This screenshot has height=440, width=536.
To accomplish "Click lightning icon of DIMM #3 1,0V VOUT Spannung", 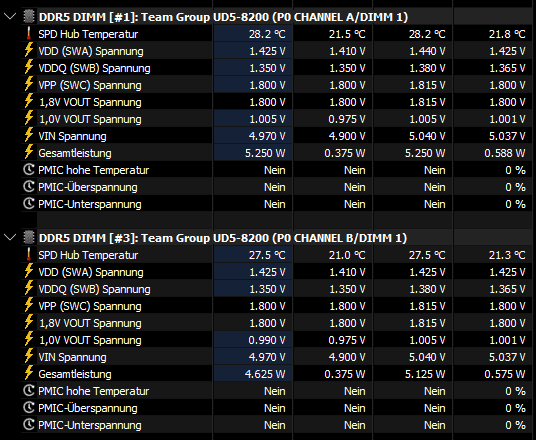I will click(29, 339).
